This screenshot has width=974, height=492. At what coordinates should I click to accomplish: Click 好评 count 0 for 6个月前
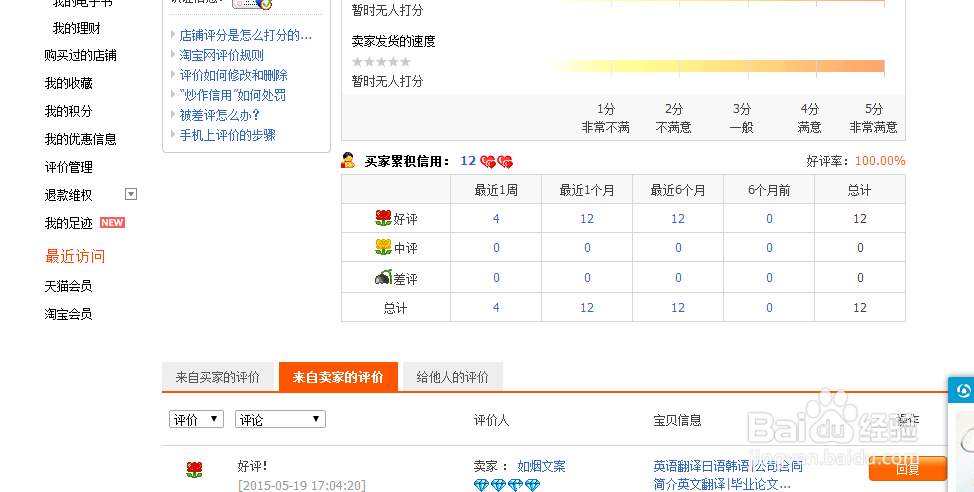[769, 219]
